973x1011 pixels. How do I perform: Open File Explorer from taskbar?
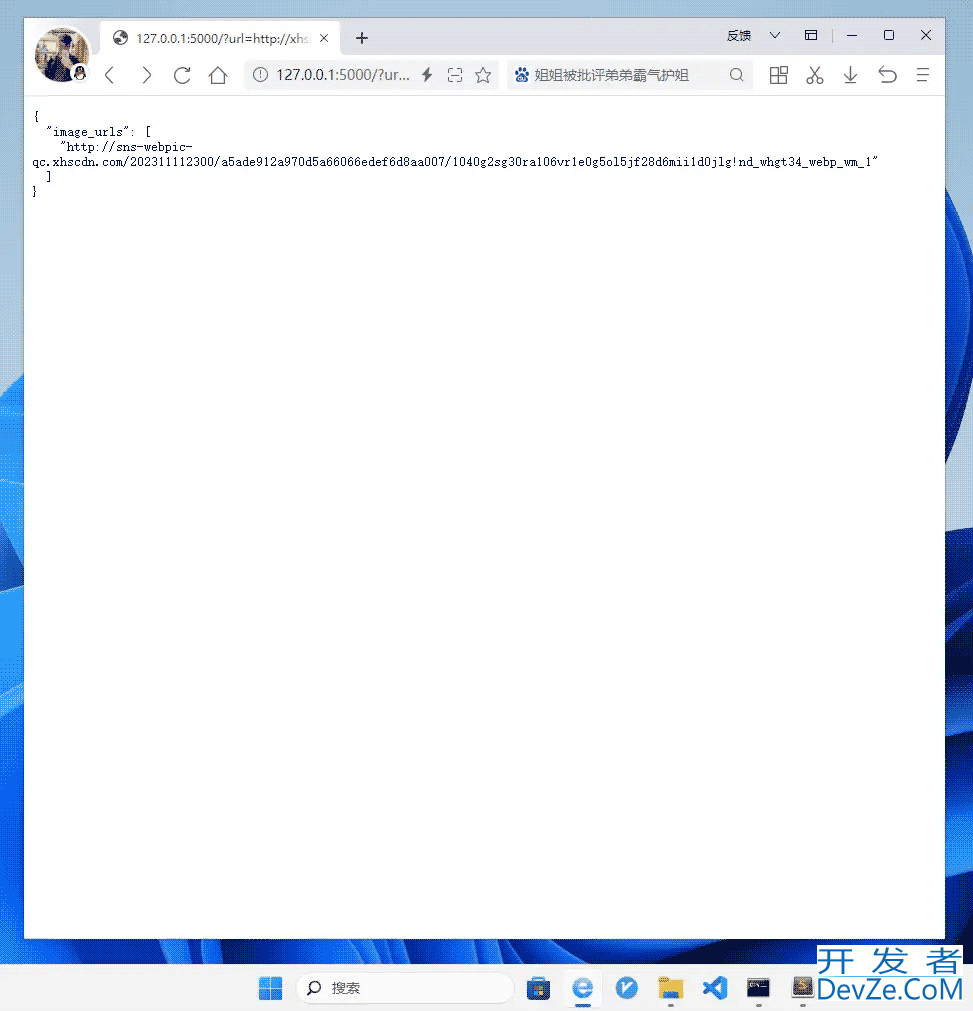point(671,988)
